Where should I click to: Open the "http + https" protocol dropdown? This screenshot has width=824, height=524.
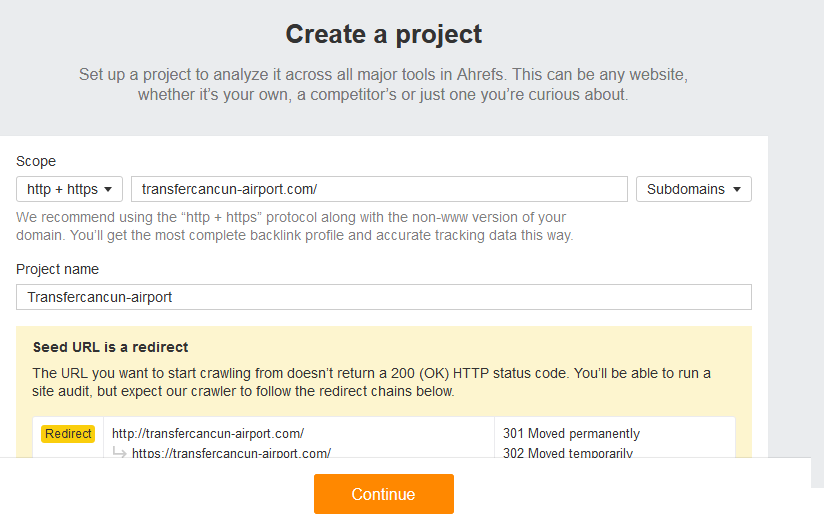point(69,189)
